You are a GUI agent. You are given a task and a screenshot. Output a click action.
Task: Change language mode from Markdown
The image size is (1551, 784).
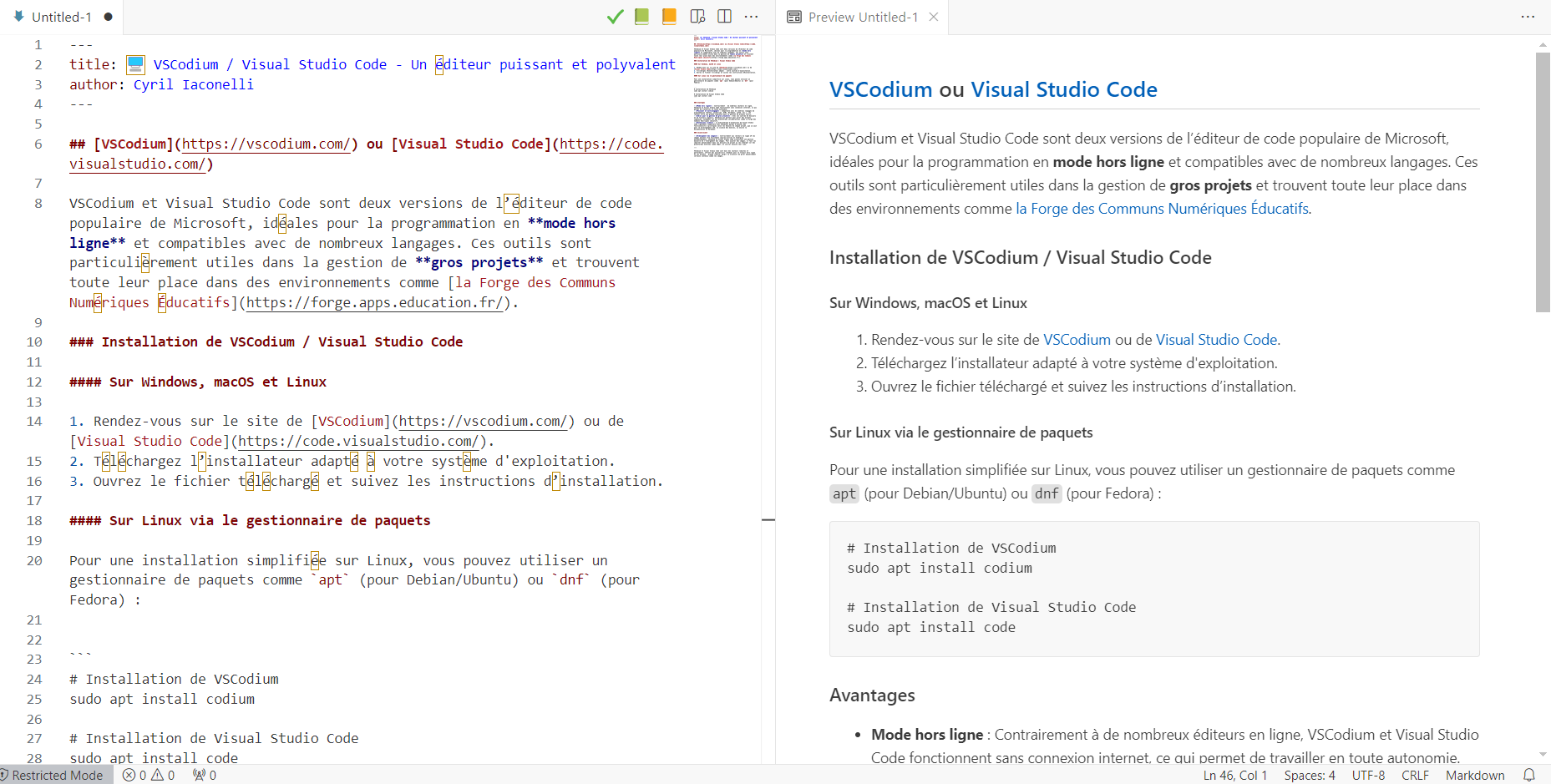point(1475,775)
